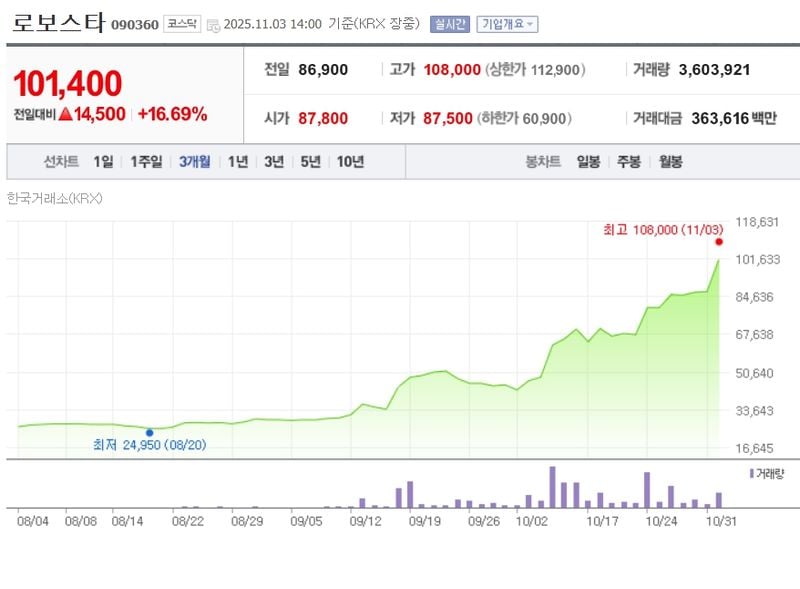Click the 거래량 legend marker

pyautogui.click(x=751, y=474)
